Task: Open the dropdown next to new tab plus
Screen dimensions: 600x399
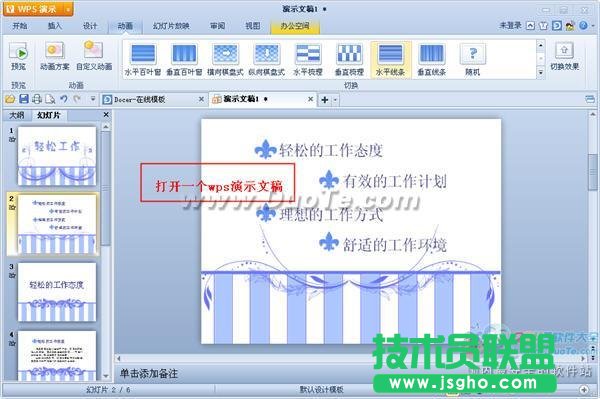Action: (335, 100)
